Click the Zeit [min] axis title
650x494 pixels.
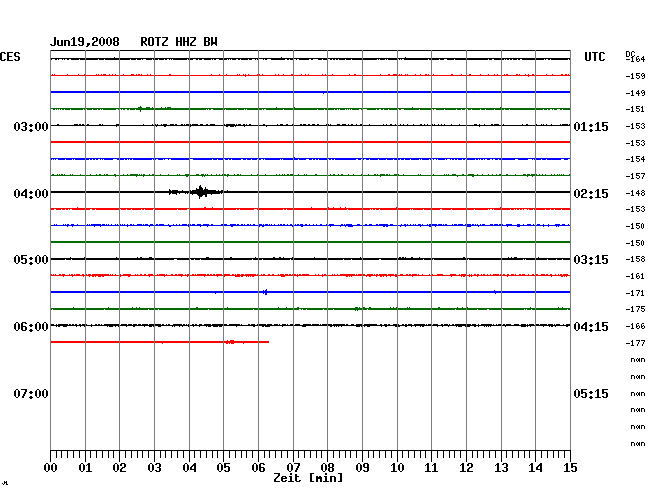coord(308,478)
